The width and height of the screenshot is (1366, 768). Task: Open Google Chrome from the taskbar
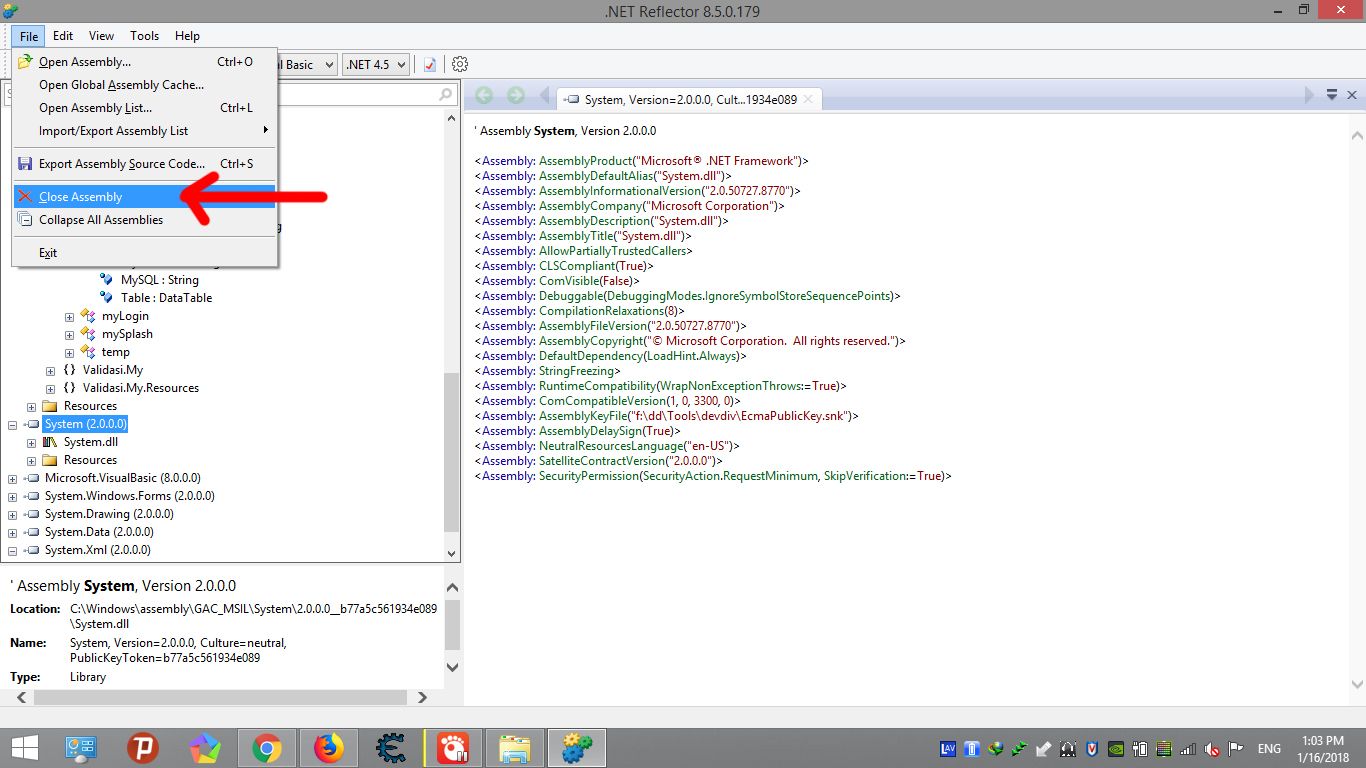click(266, 747)
